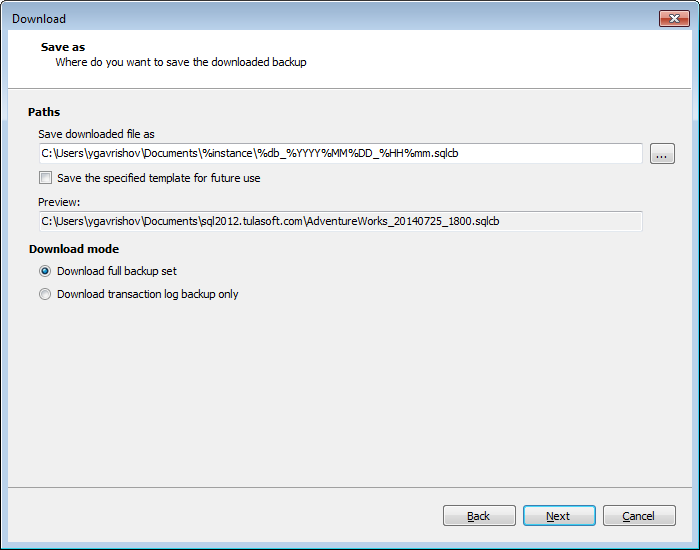
Task: Open the browse dialog with the ellipsis button
Action: [662, 154]
